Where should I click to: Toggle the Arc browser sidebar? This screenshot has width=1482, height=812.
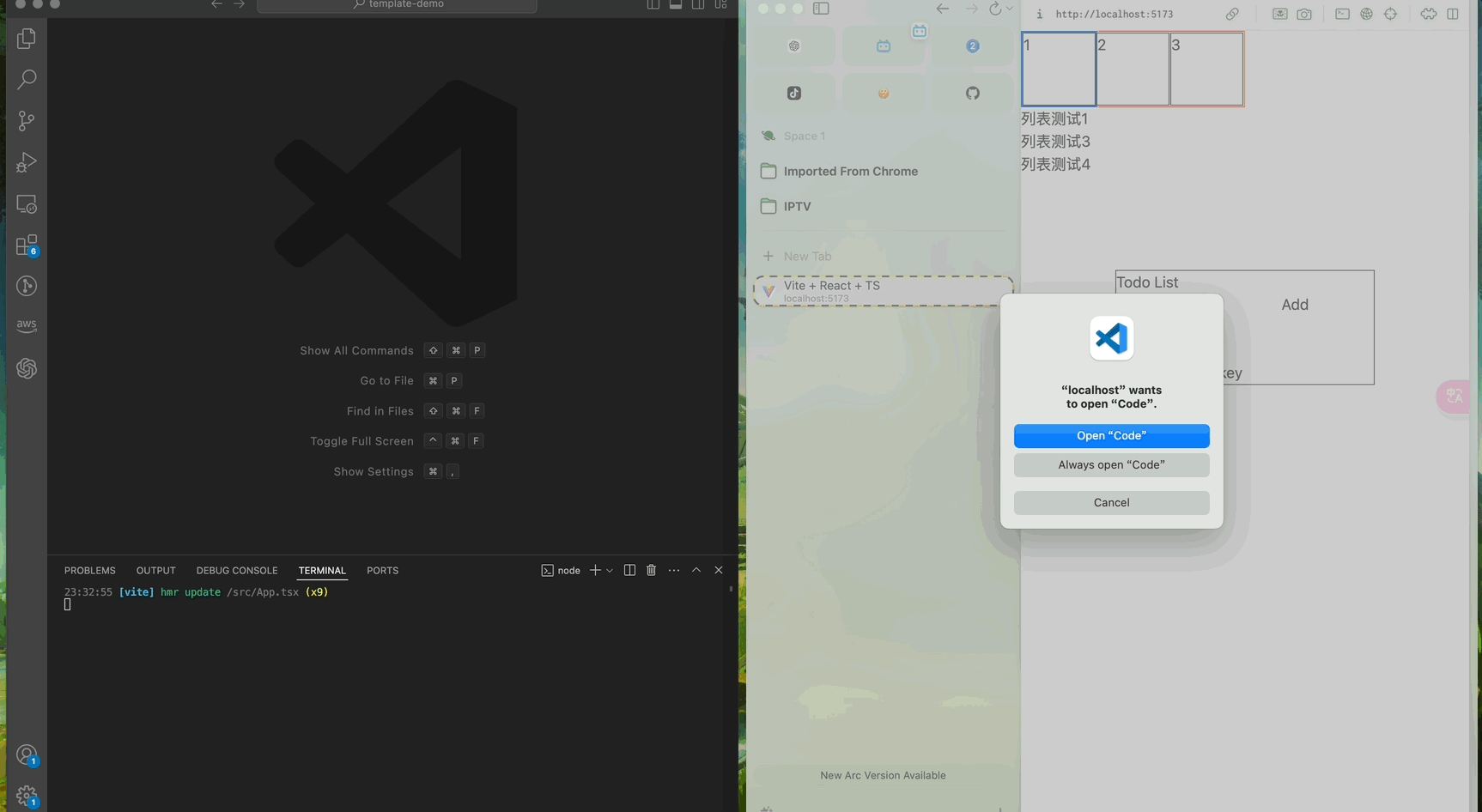pos(821,9)
